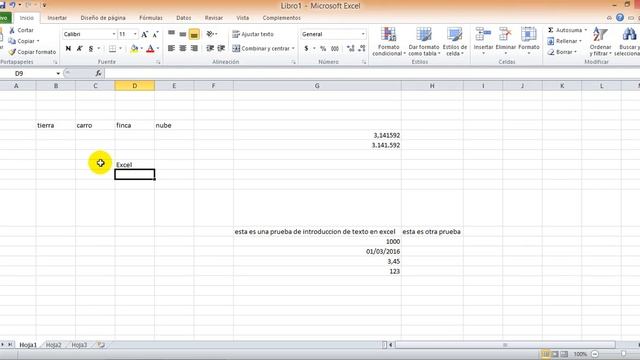Click the Autosuma button

click(x=564, y=30)
